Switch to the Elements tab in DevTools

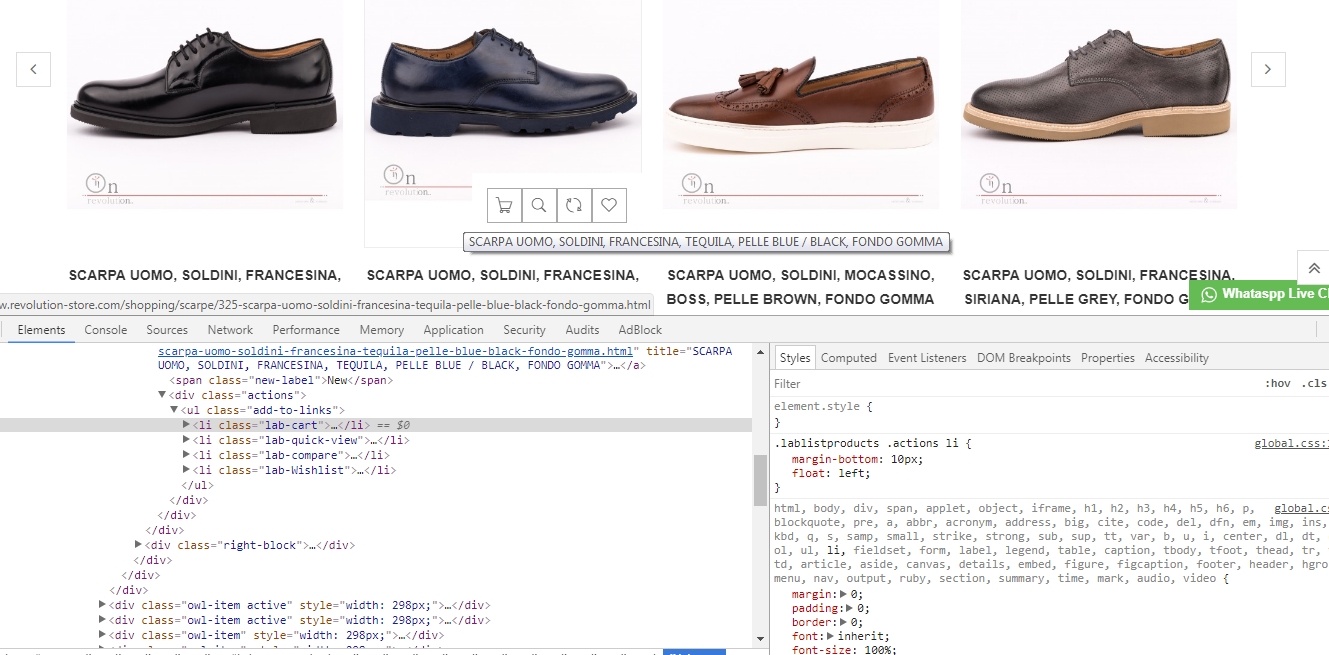click(x=41, y=330)
